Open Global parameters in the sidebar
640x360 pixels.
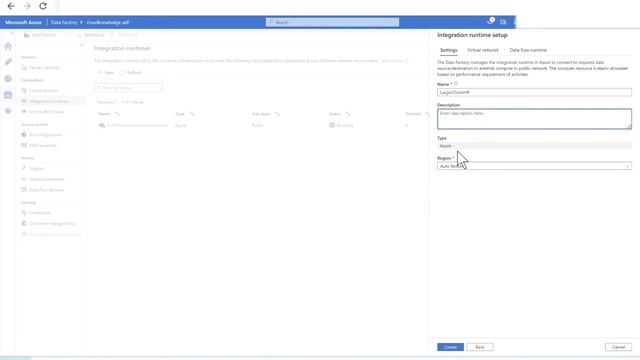(47, 179)
